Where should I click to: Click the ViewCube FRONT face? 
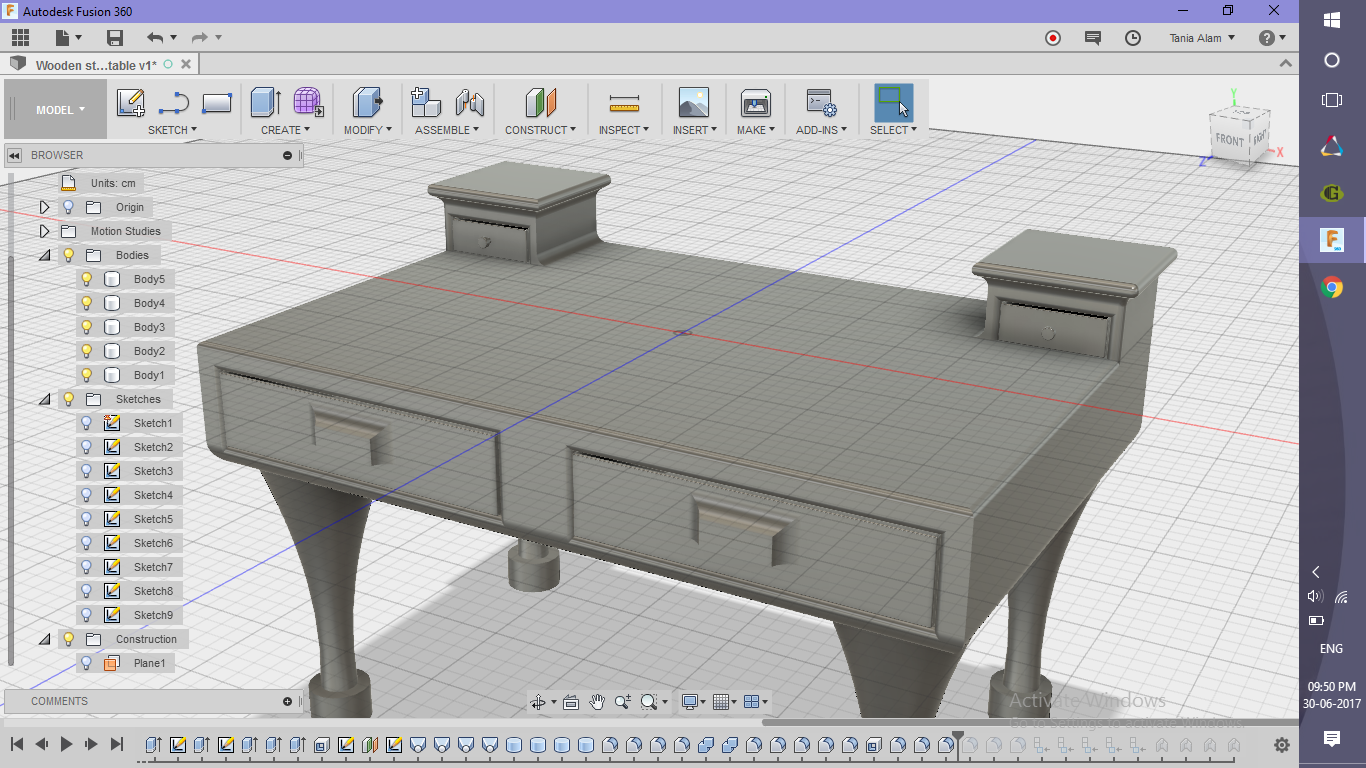click(x=1229, y=140)
